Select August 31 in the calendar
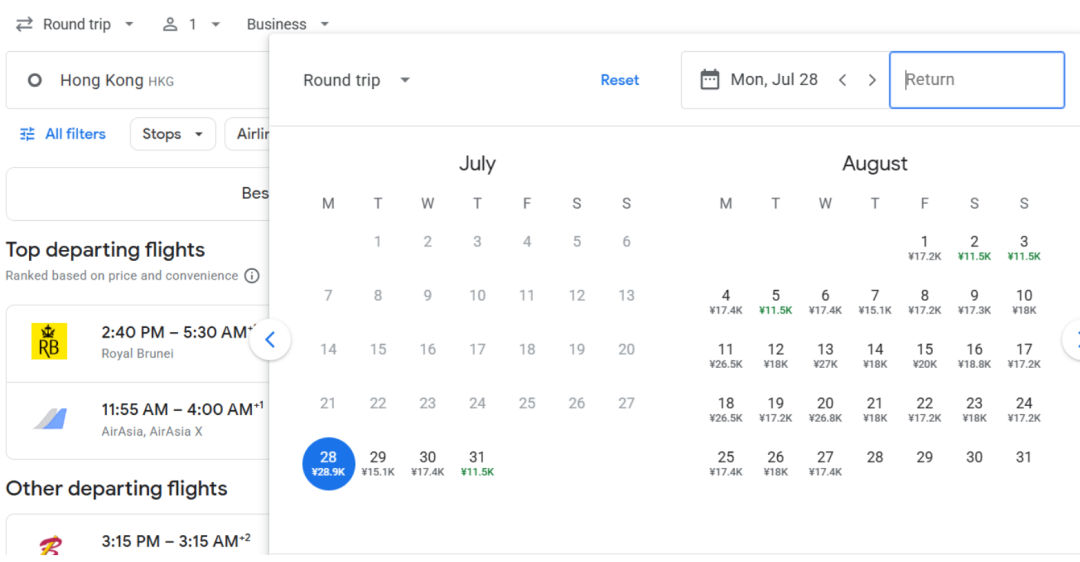This screenshot has height=562, width=1080. 1024,457
